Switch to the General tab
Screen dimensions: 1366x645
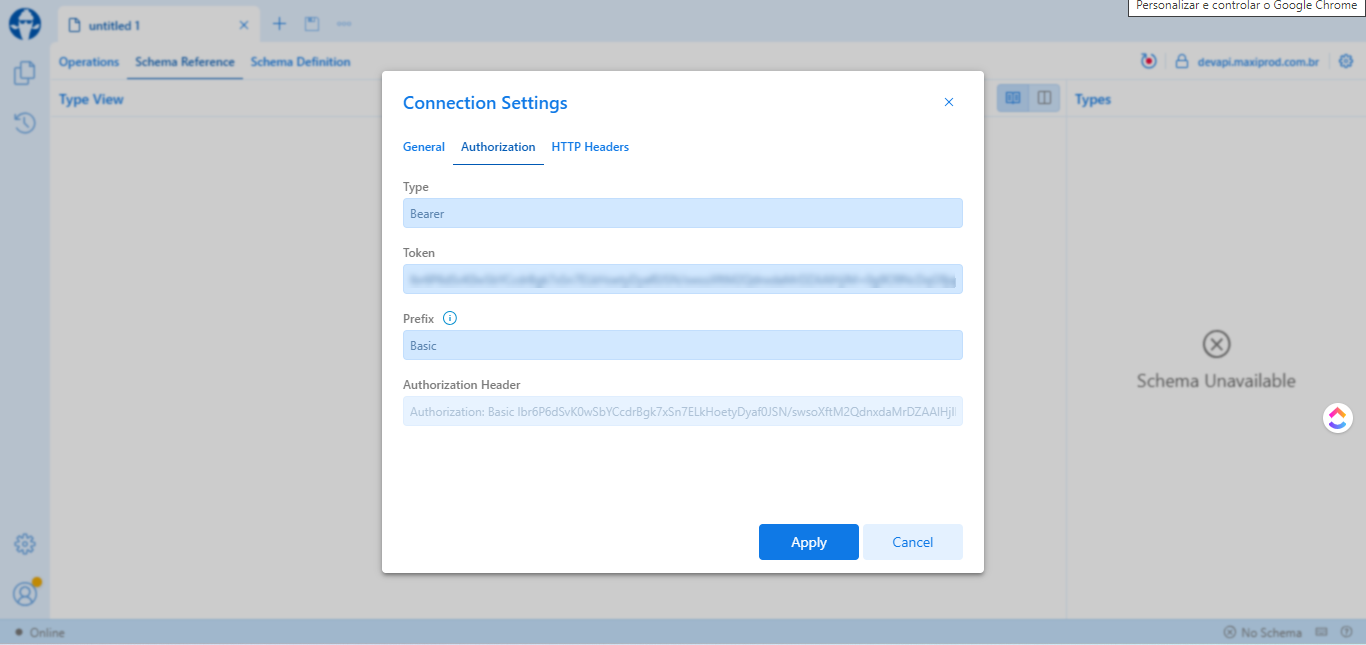[x=424, y=147]
